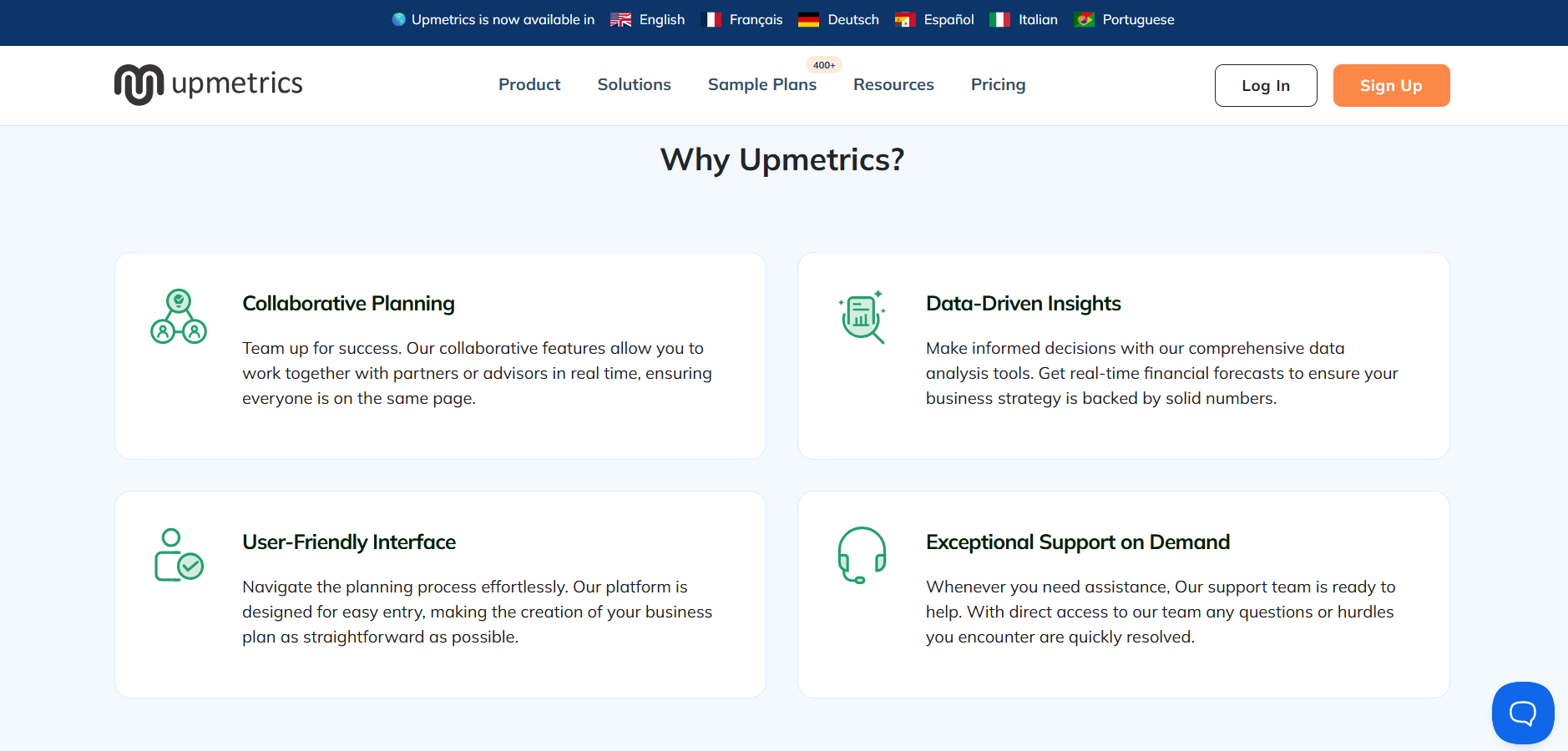Click the Spanish flag icon
Viewport: 1568px width, 751px height.
coord(905,20)
